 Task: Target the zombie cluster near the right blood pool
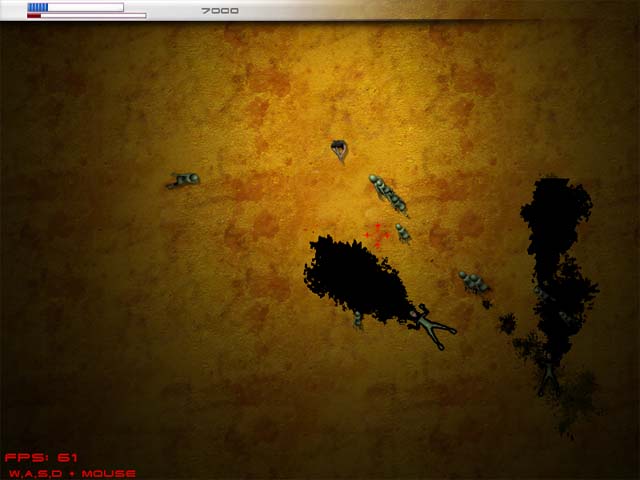point(473,282)
